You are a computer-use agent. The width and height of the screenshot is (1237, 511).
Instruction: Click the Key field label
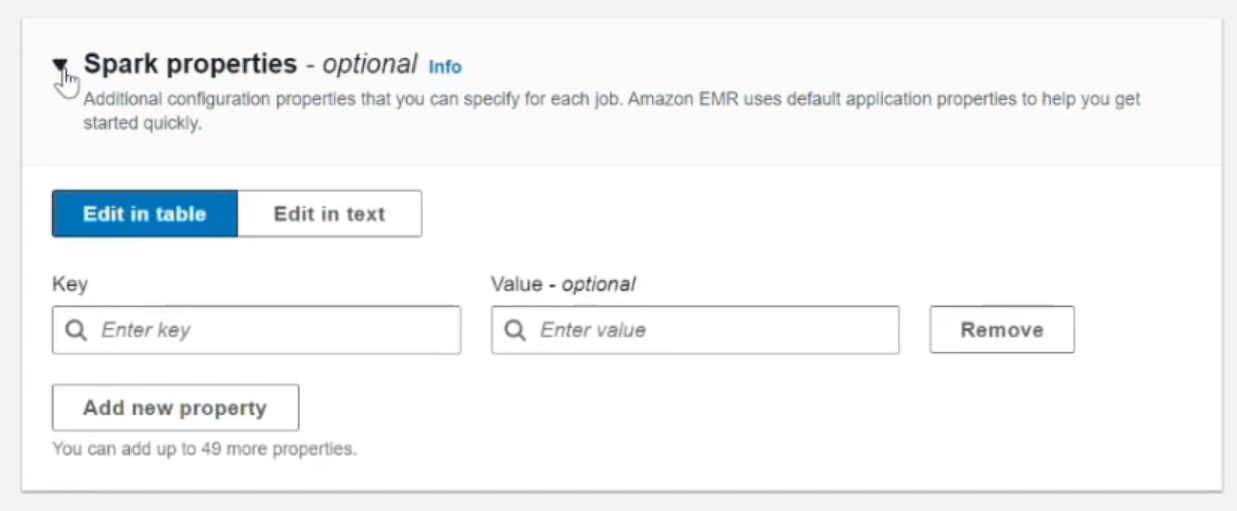[70, 284]
